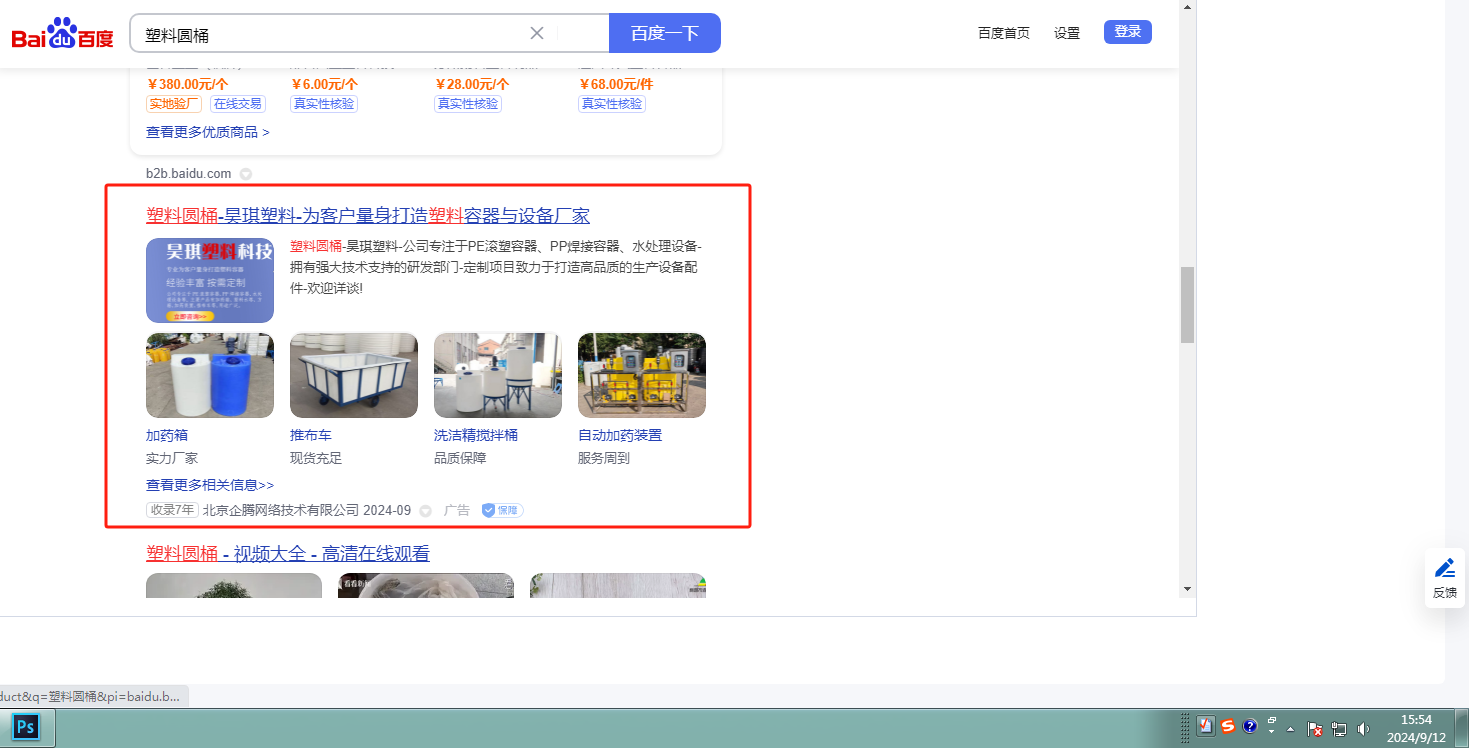
Task: Expand dropdown arrow after 2024-09
Action: (425, 511)
